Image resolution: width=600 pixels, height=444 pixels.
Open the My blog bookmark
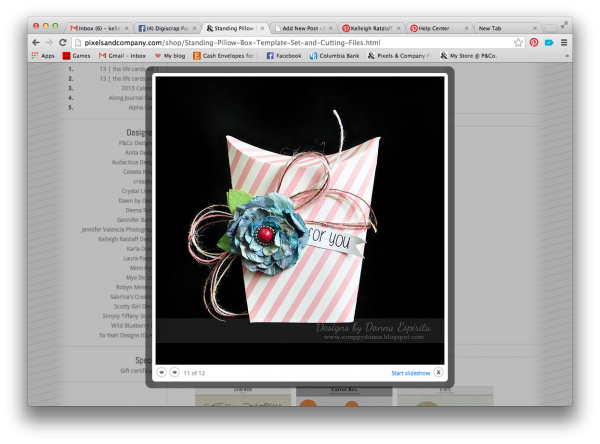click(170, 56)
